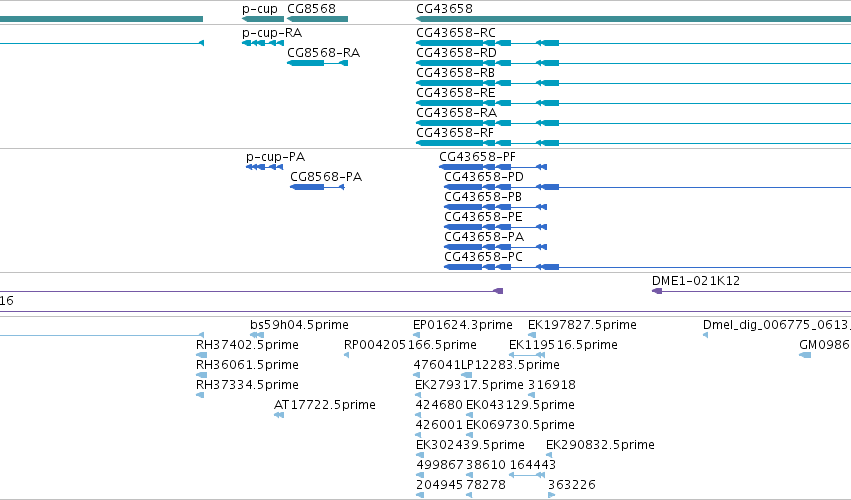The image size is (851, 500).
Task: Open feature label 164443
Action: [533, 466]
